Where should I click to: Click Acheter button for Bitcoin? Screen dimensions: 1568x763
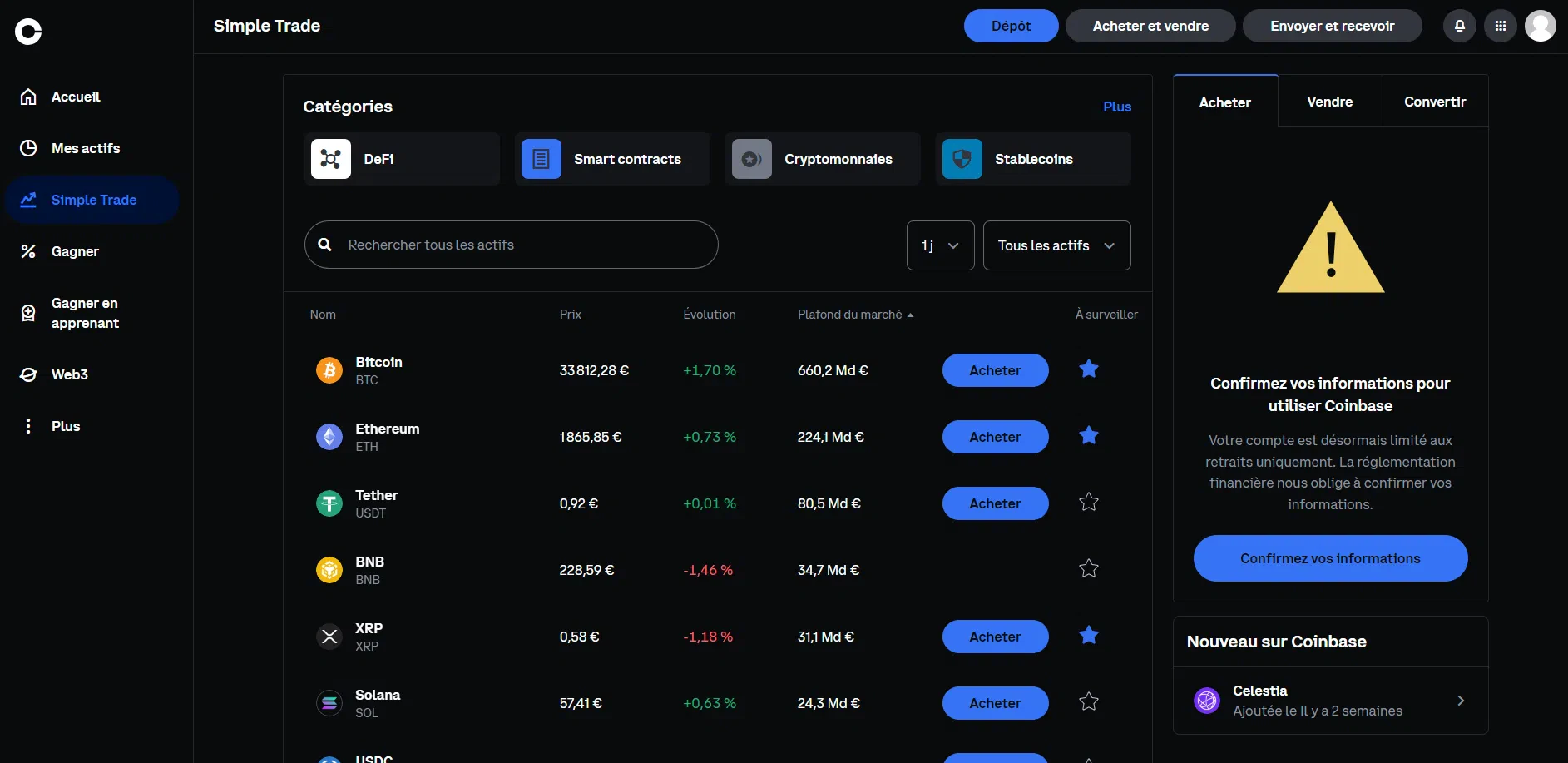tap(995, 370)
